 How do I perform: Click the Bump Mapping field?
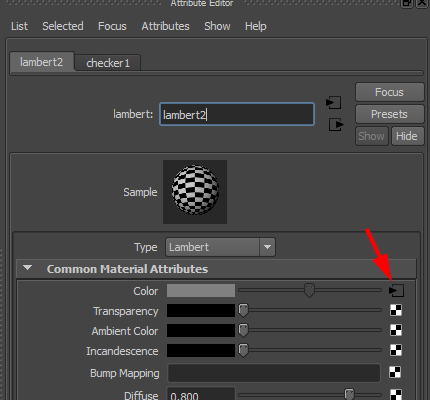pyautogui.click(x=274, y=373)
